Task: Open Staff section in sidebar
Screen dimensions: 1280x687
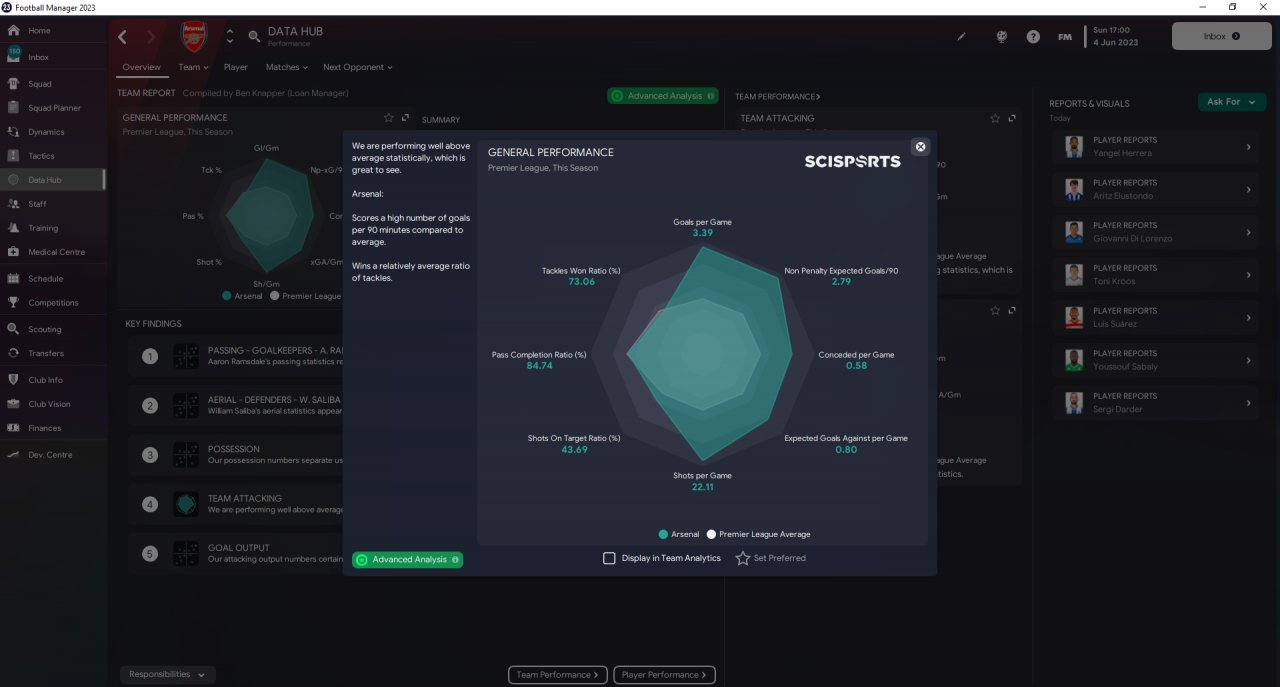Action: coord(52,204)
